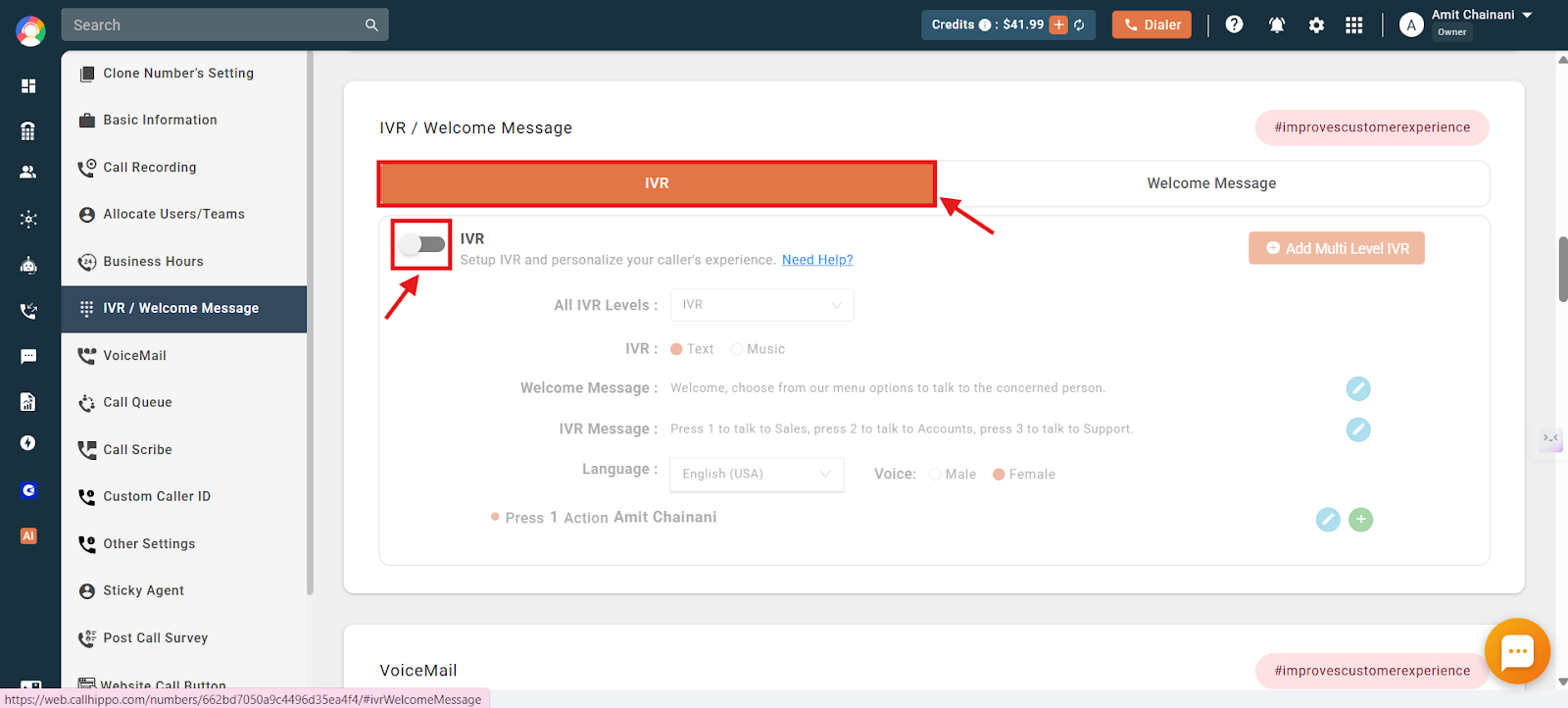
Task: Open Basic Information menu item
Action: point(184,121)
